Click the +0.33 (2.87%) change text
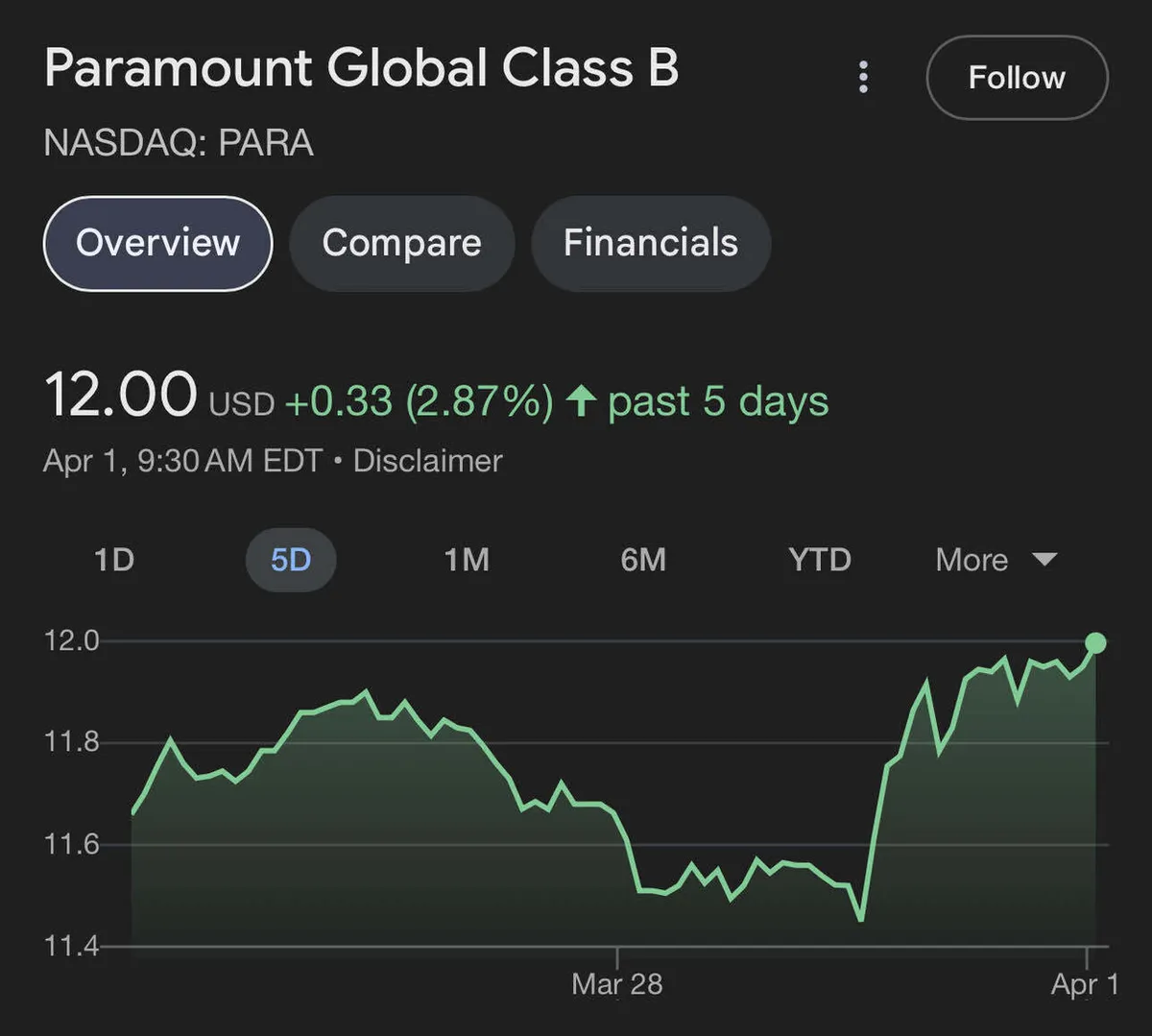This screenshot has width=1152, height=1036. click(419, 401)
